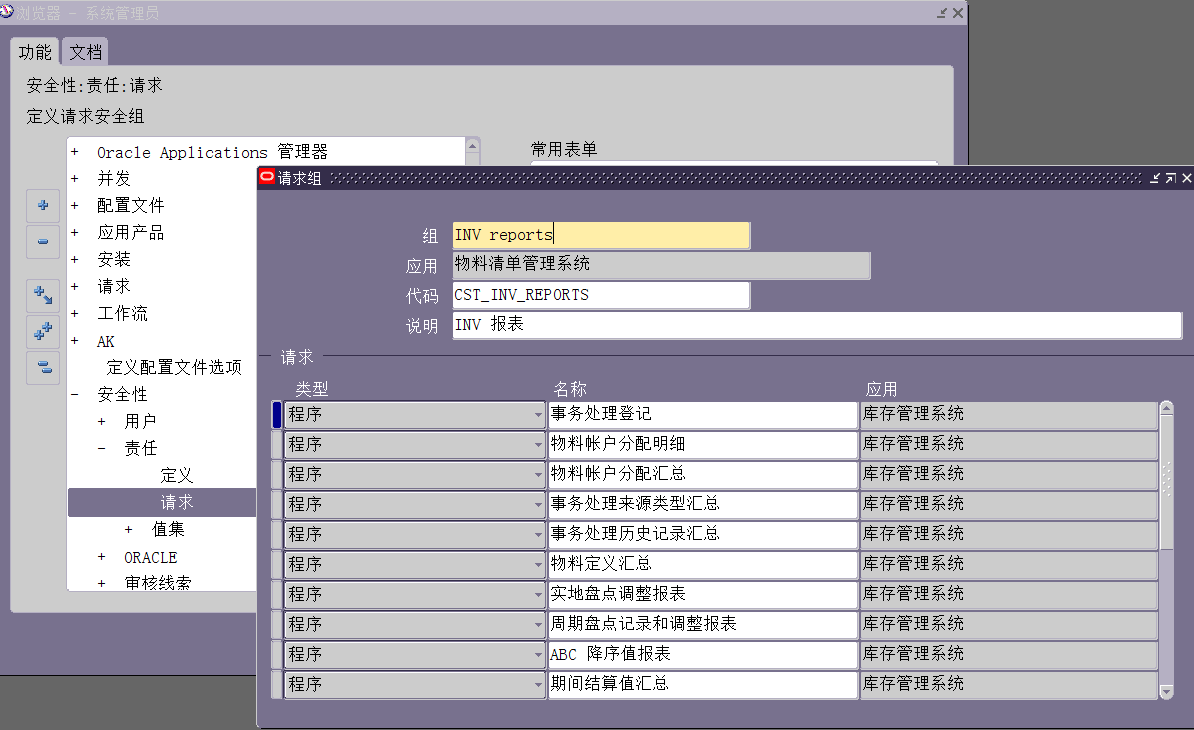Expand the ORACLE tree node
This screenshot has width=1194, height=730.
pos(101,557)
